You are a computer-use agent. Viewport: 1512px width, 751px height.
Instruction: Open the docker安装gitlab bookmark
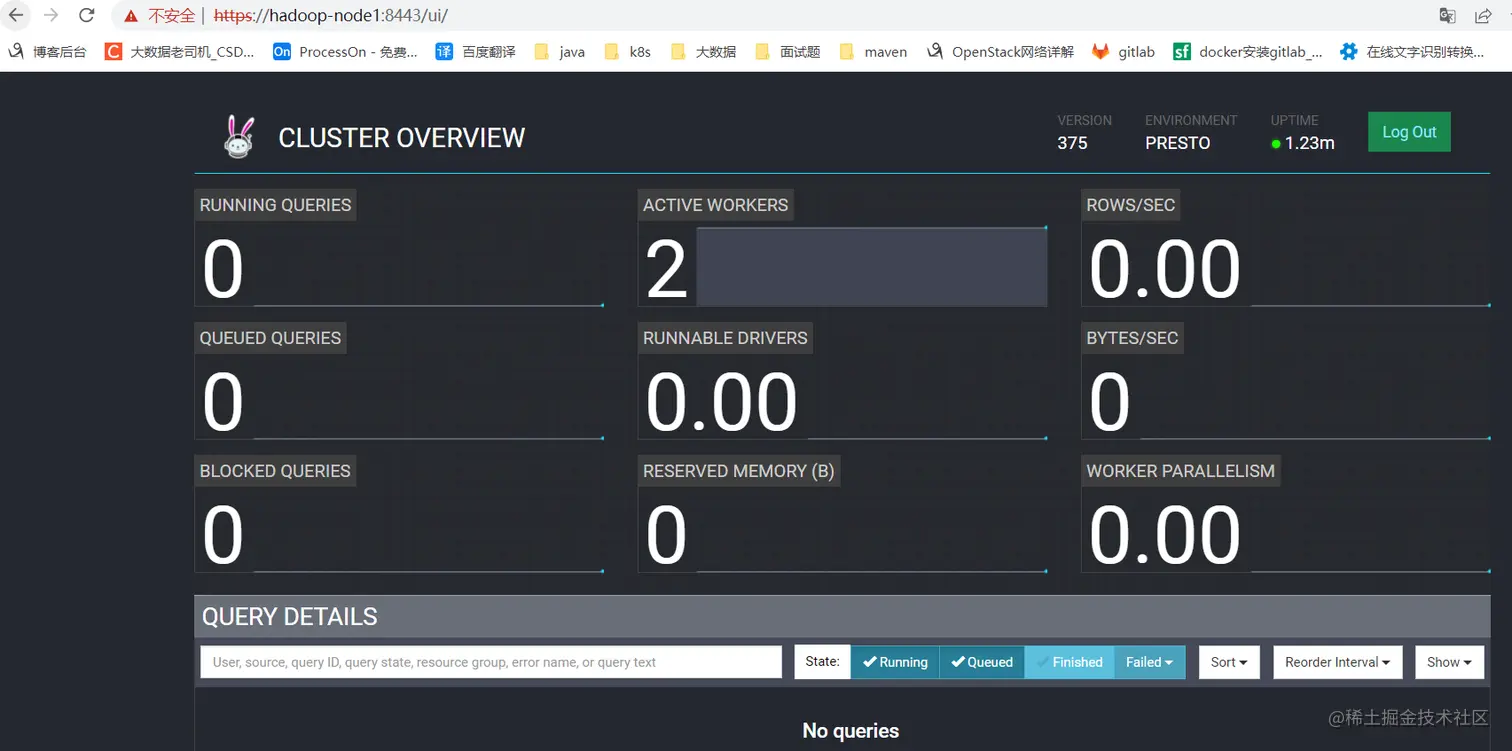click(1248, 51)
